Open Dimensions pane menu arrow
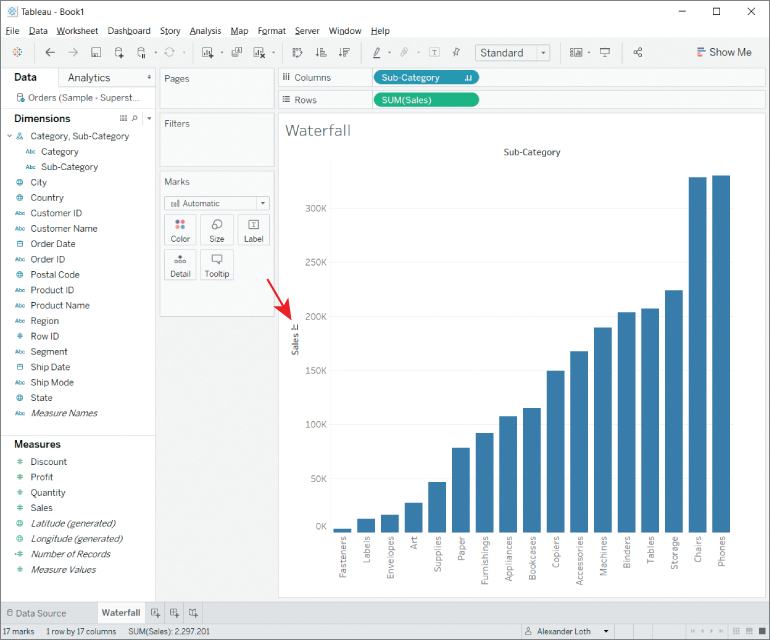 [x=149, y=118]
